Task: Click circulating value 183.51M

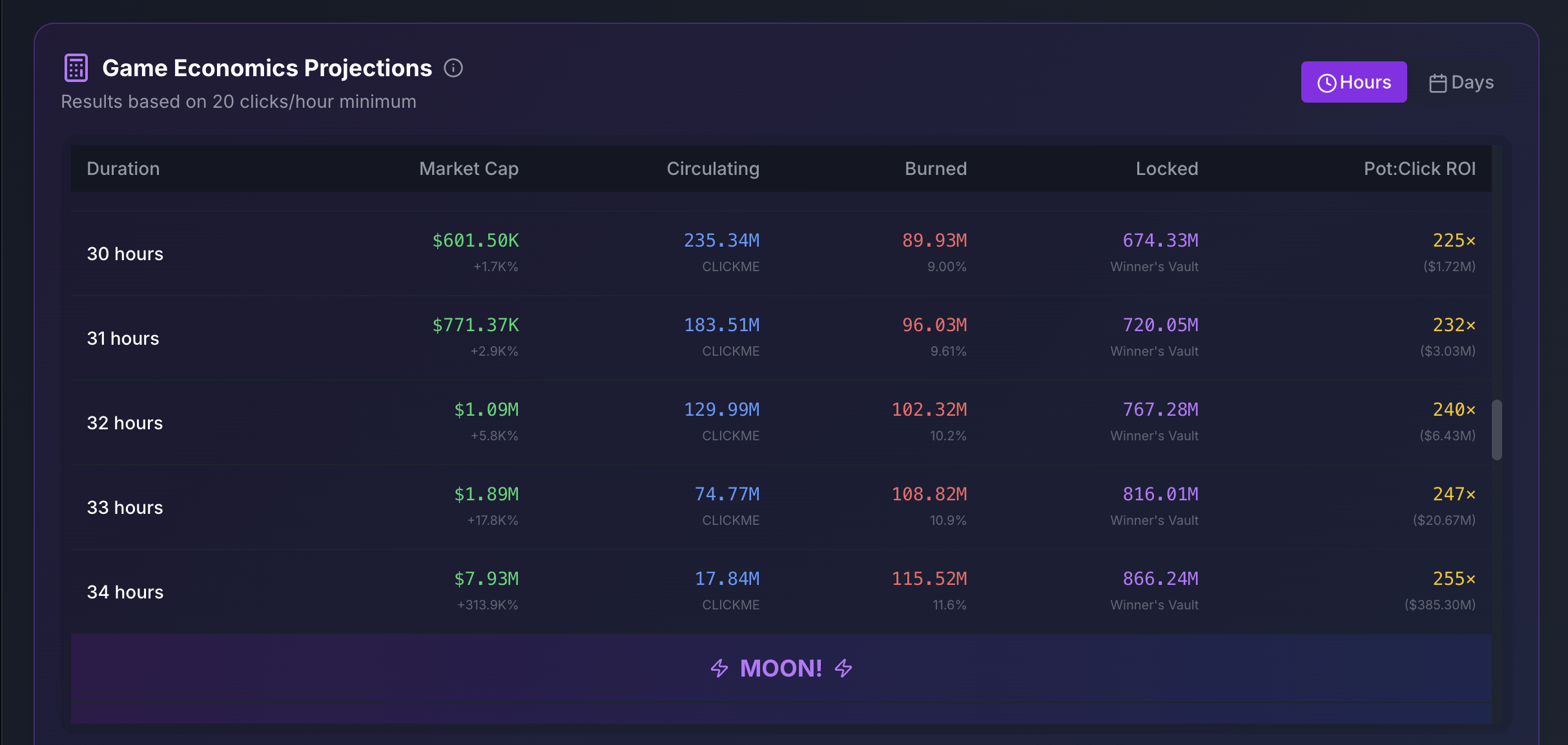Action: point(722,325)
